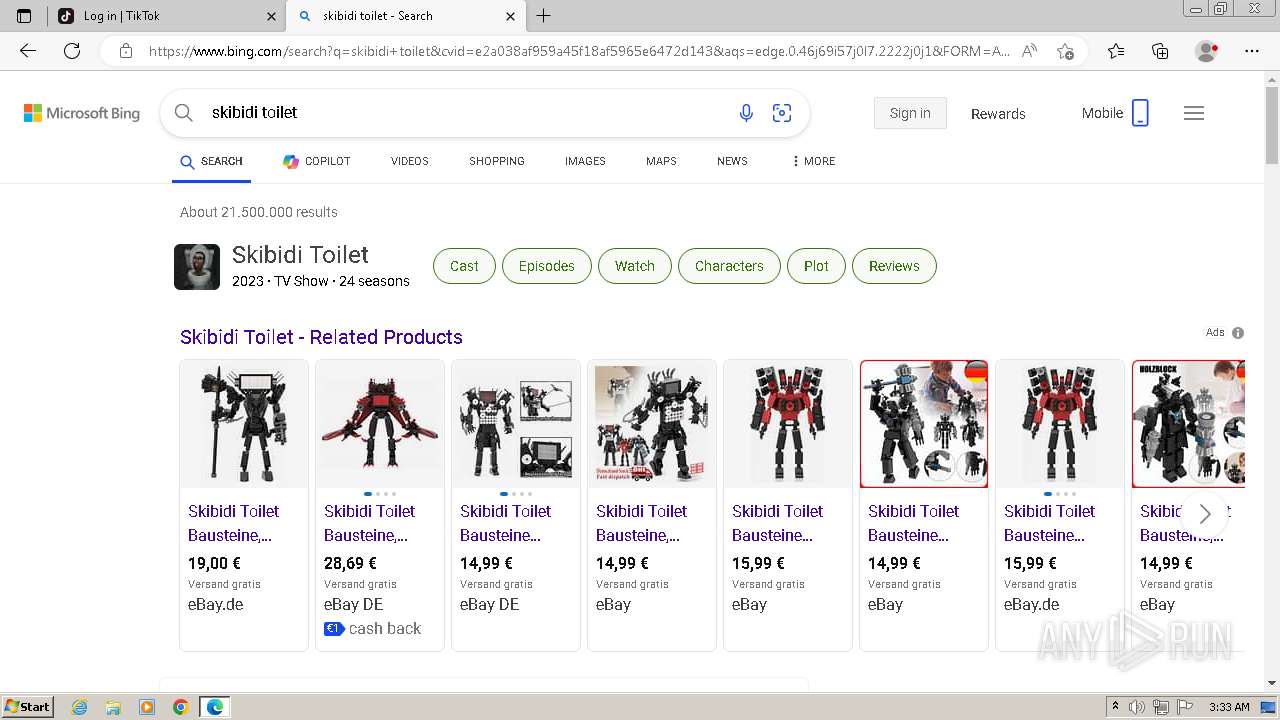Click the taskbar clock 3:33 AM

pyautogui.click(x=1229, y=707)
